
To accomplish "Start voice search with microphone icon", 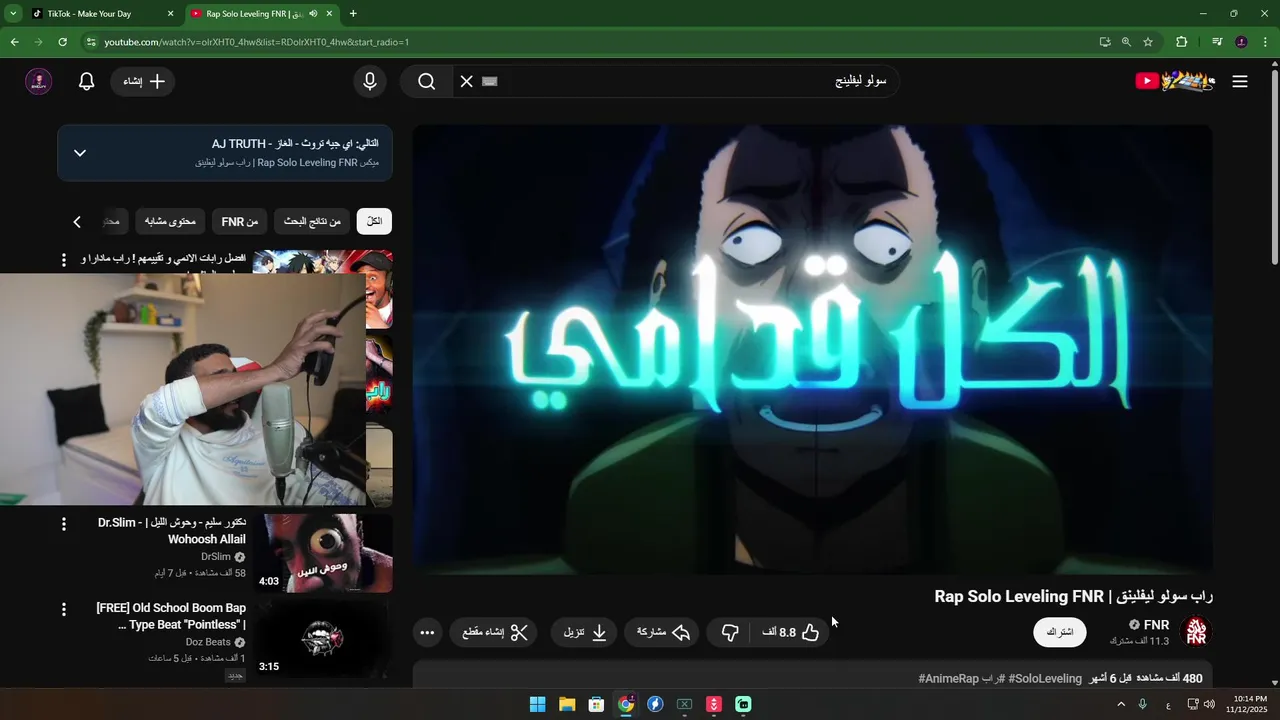I will [370, 82].
